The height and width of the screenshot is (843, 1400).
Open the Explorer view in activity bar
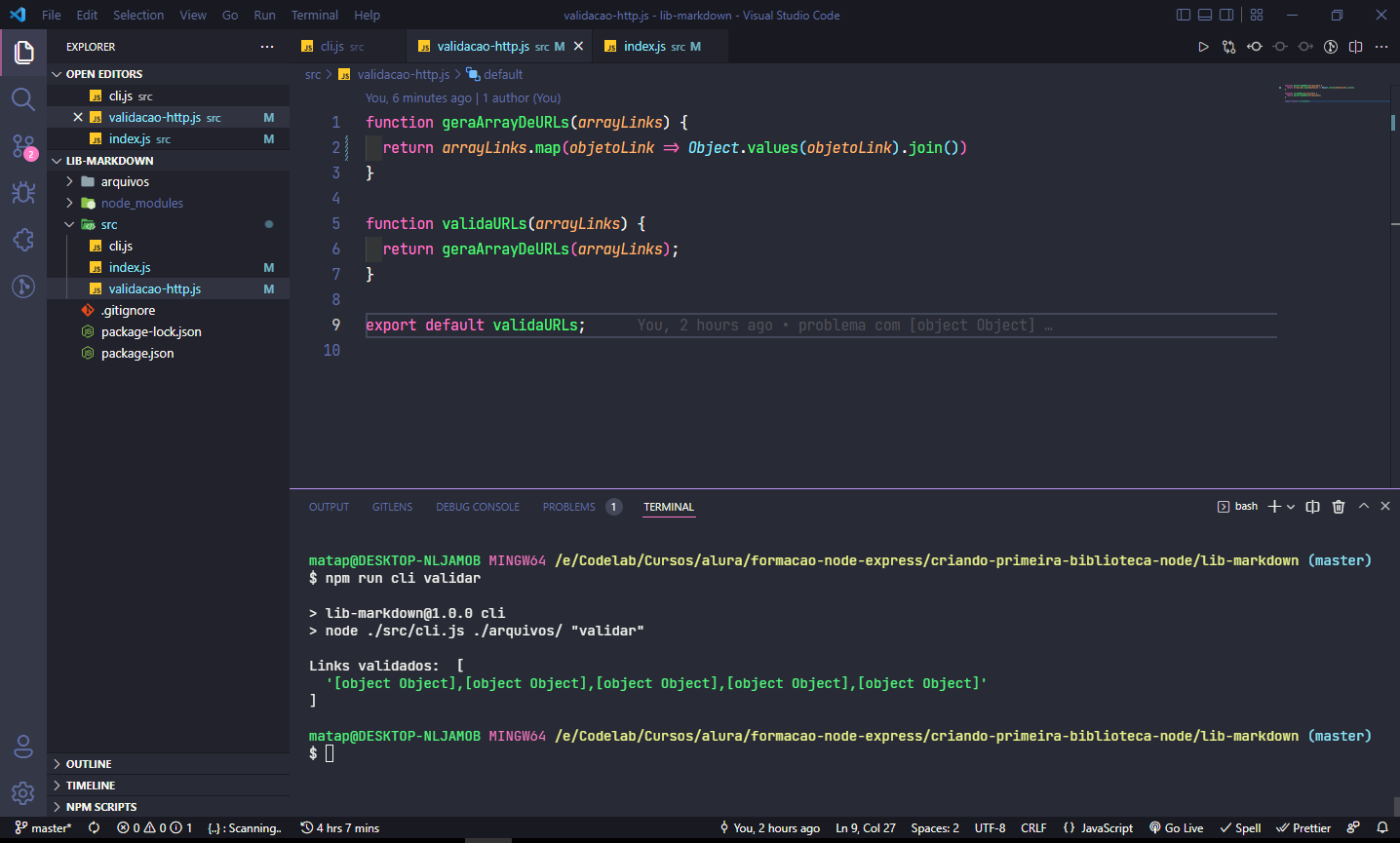(23, 52)
